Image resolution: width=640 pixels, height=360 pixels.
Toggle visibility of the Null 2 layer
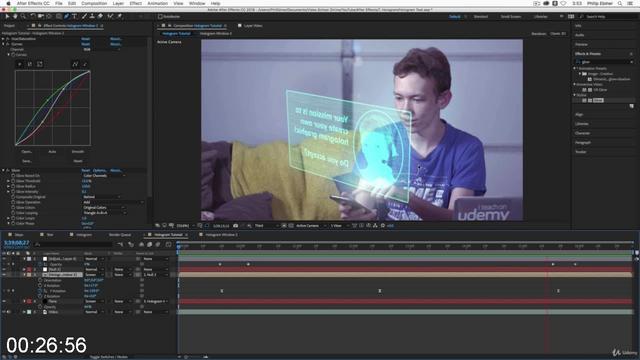click(x=4, y=269)
